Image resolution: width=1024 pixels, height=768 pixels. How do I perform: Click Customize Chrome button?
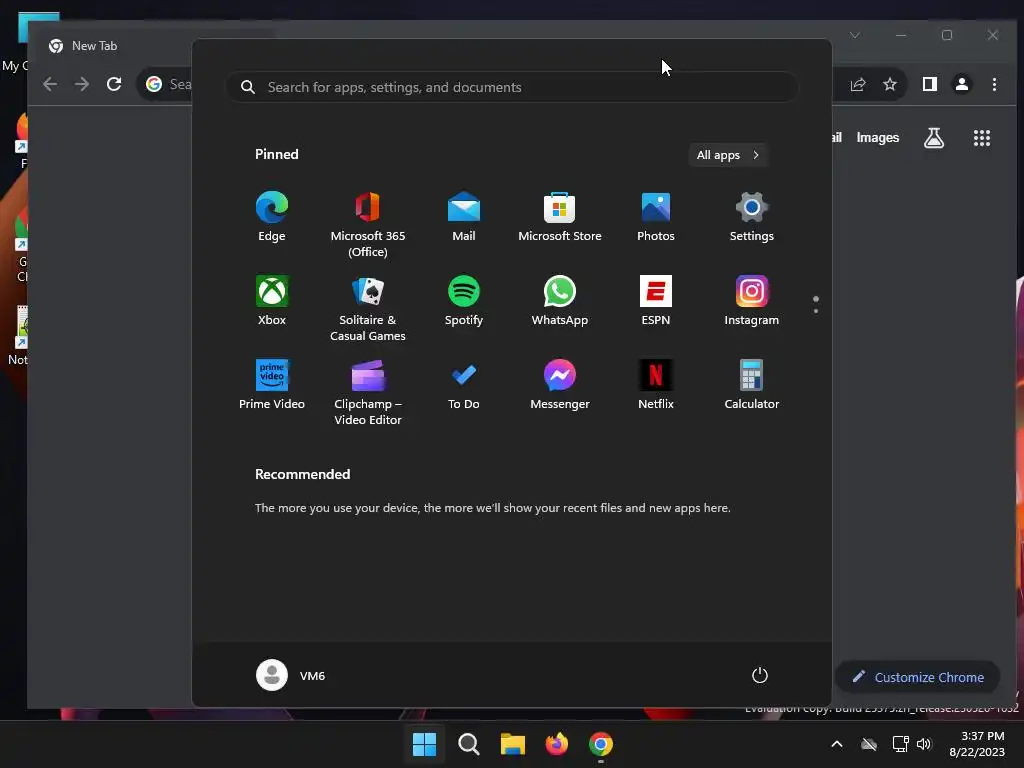pos(918,677)
